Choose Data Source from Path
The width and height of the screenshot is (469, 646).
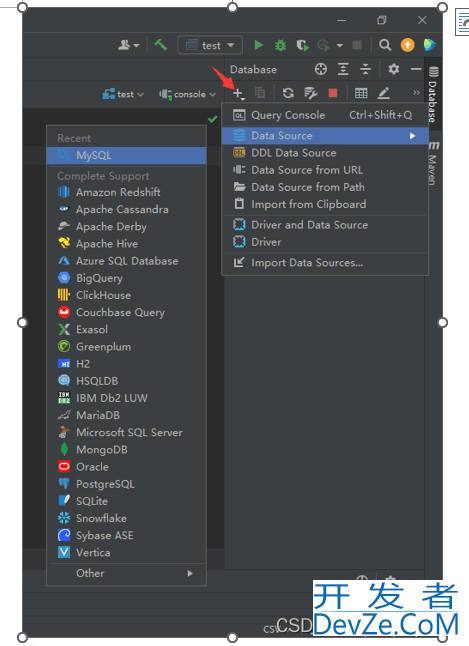pyautogui.click(x=325, y=187)
